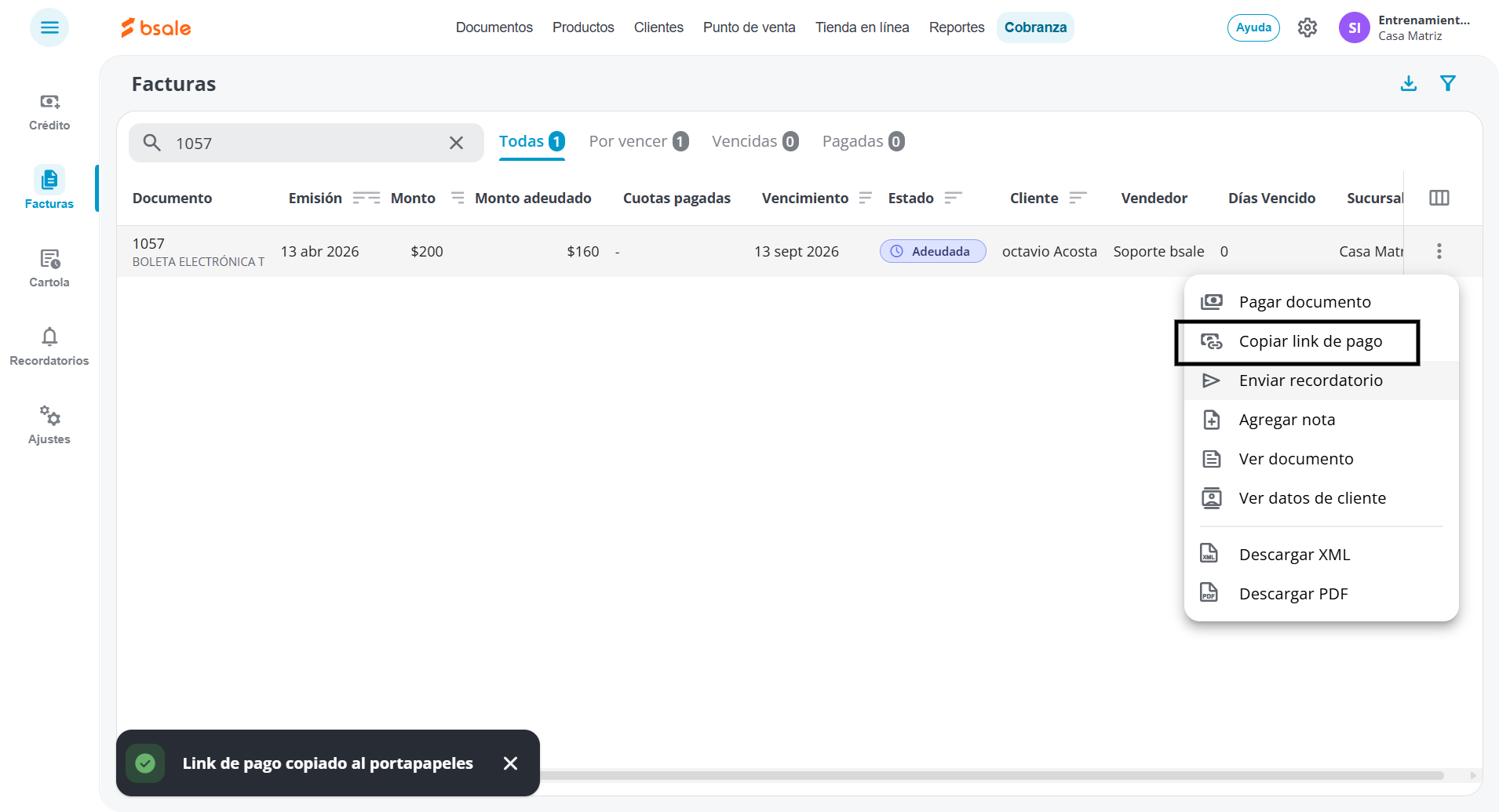Screen dimensions: 1499x812
Task: Click the Entrenamient... account name
Action: coord(1424,20)
